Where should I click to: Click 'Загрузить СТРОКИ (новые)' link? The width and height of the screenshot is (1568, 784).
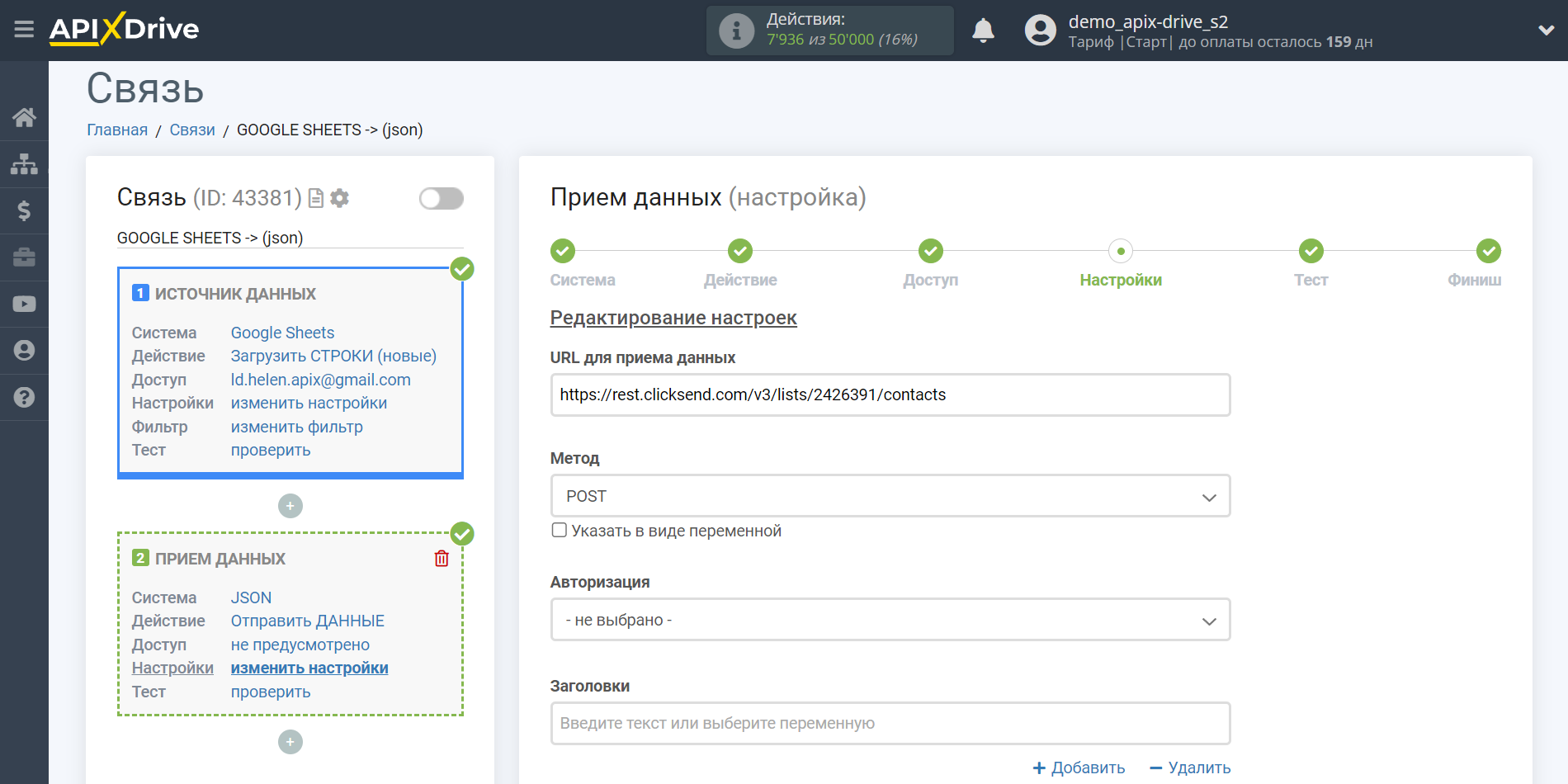(333, 356)
